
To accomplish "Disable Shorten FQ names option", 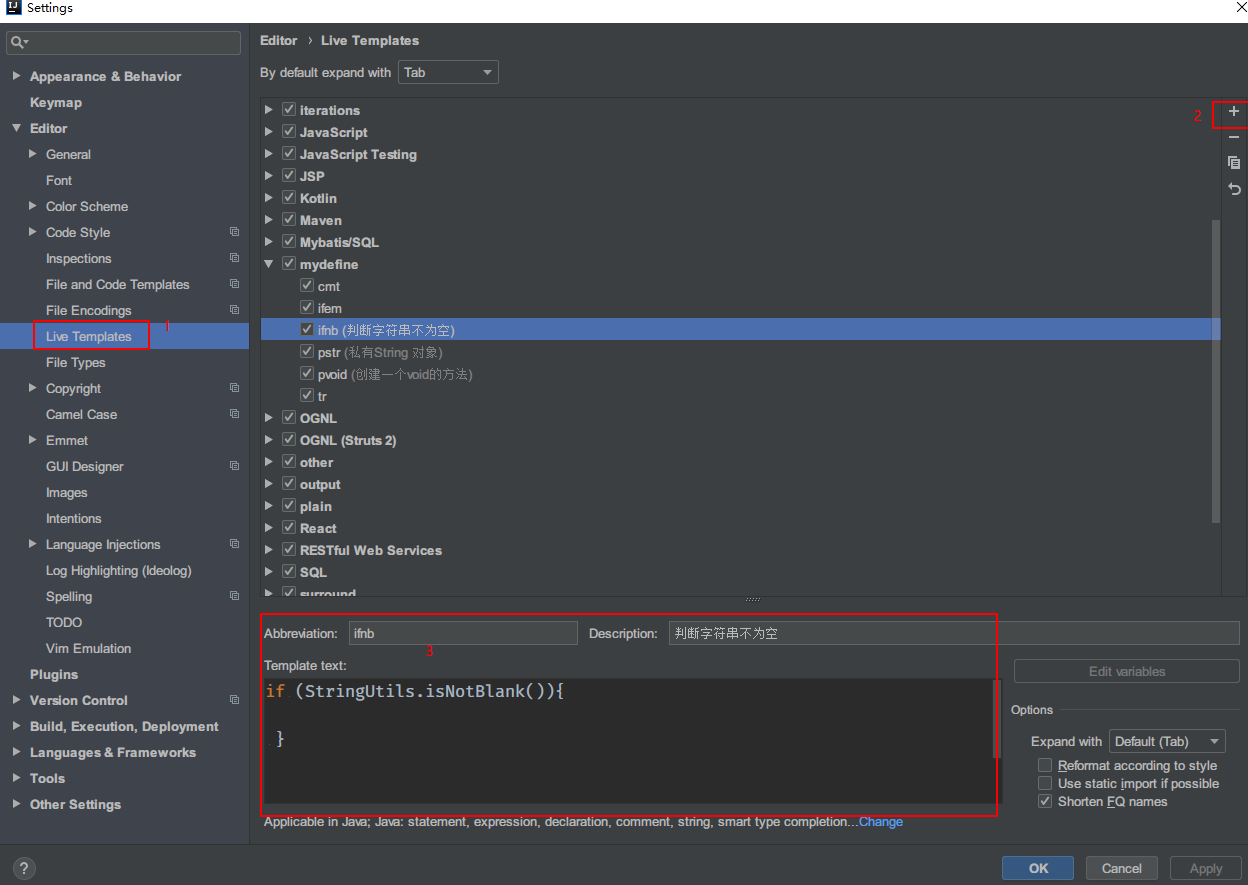I will pyautogui.click(x=1045, y=802).
